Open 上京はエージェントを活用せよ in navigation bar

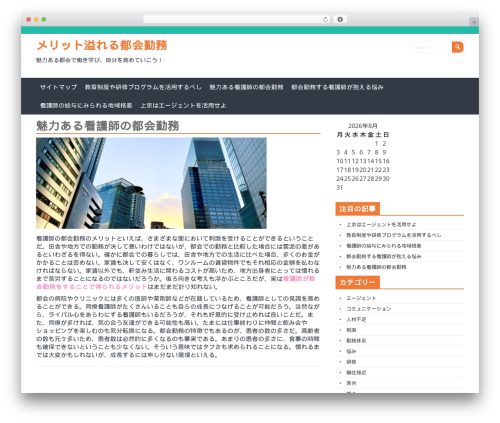[183, 105]
